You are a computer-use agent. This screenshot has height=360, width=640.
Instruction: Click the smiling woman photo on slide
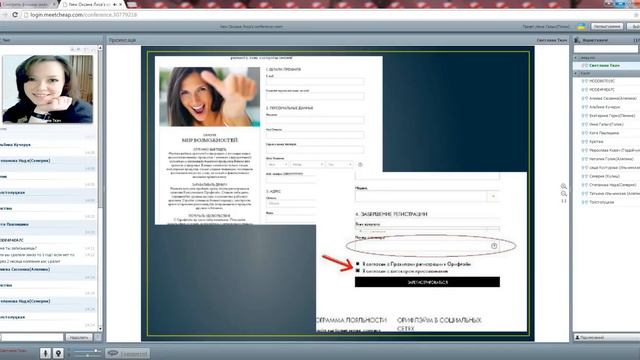209,97
